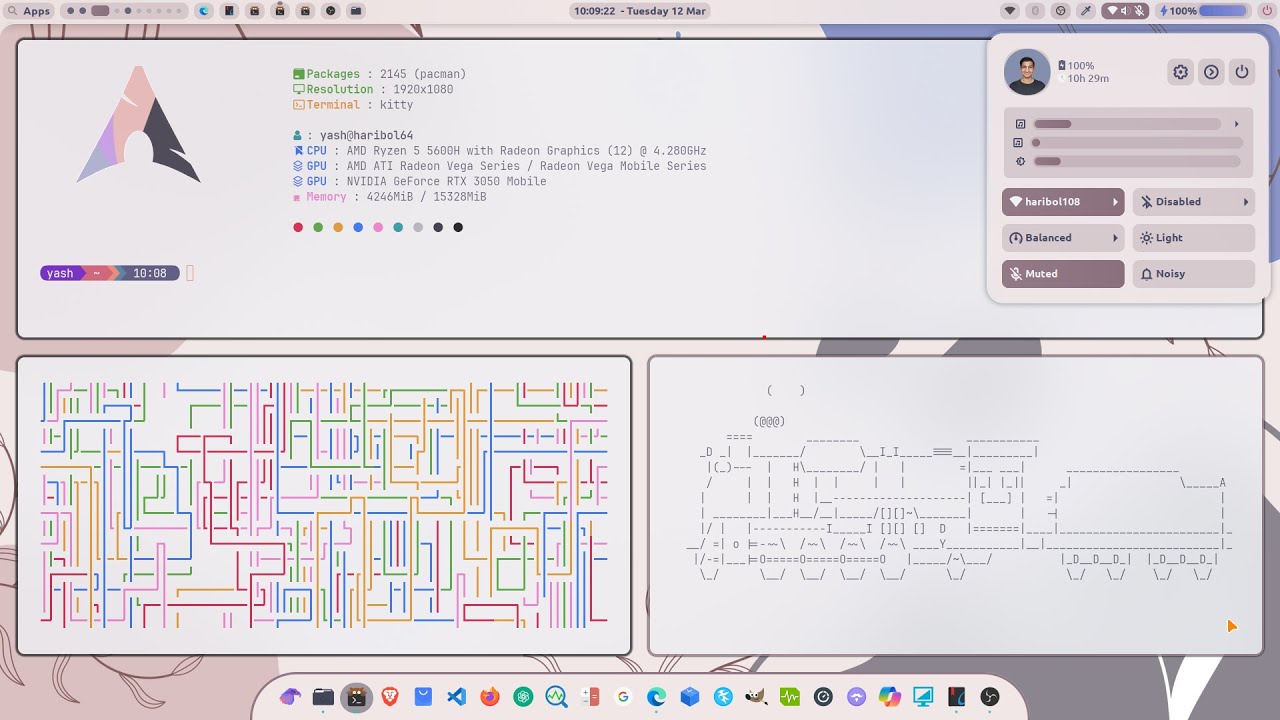Launch GIMP from the dock
This screenshot has height=720, width=1280.
(756, 697)
